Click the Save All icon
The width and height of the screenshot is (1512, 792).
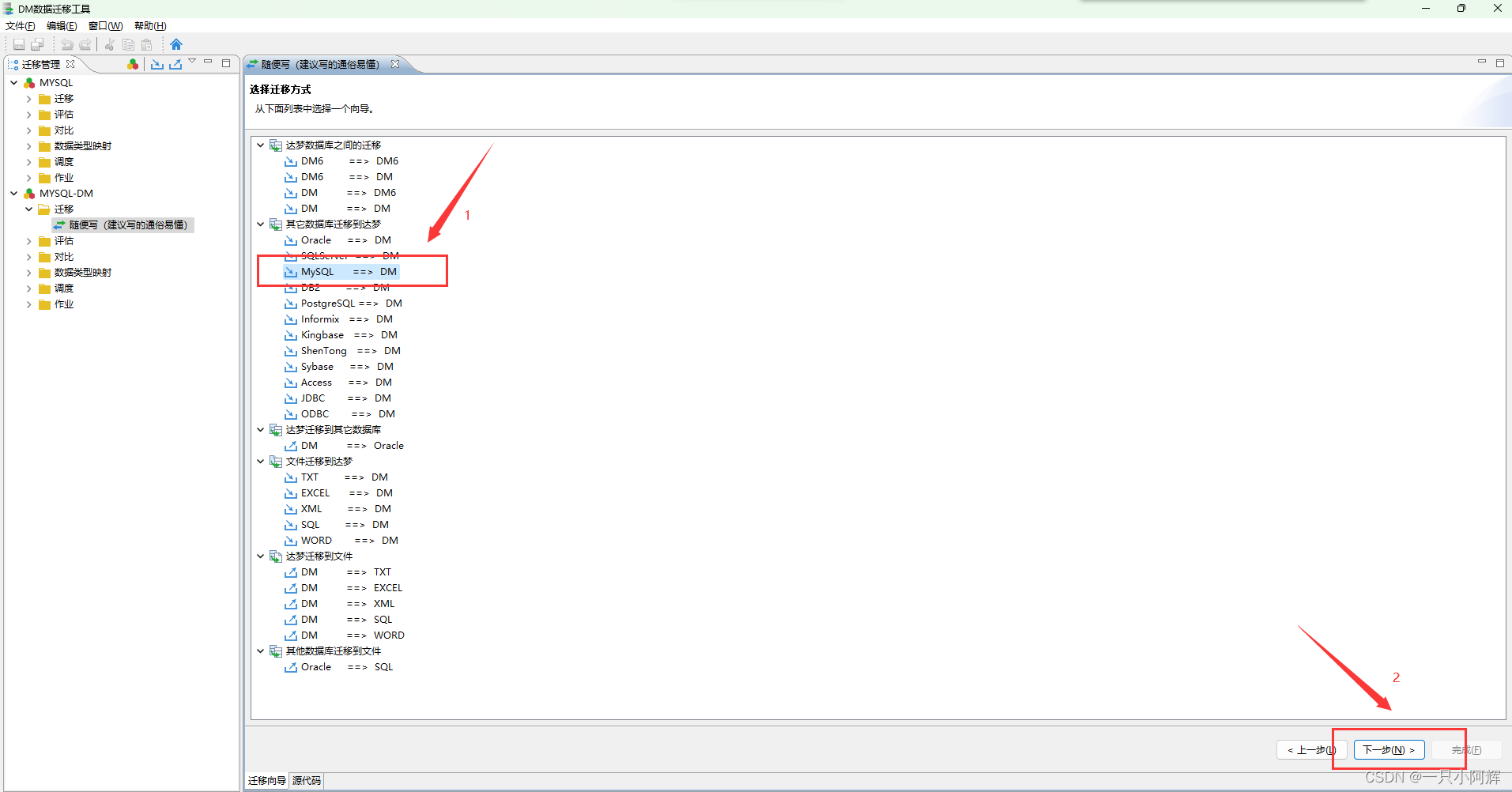(x=36, y=44)
